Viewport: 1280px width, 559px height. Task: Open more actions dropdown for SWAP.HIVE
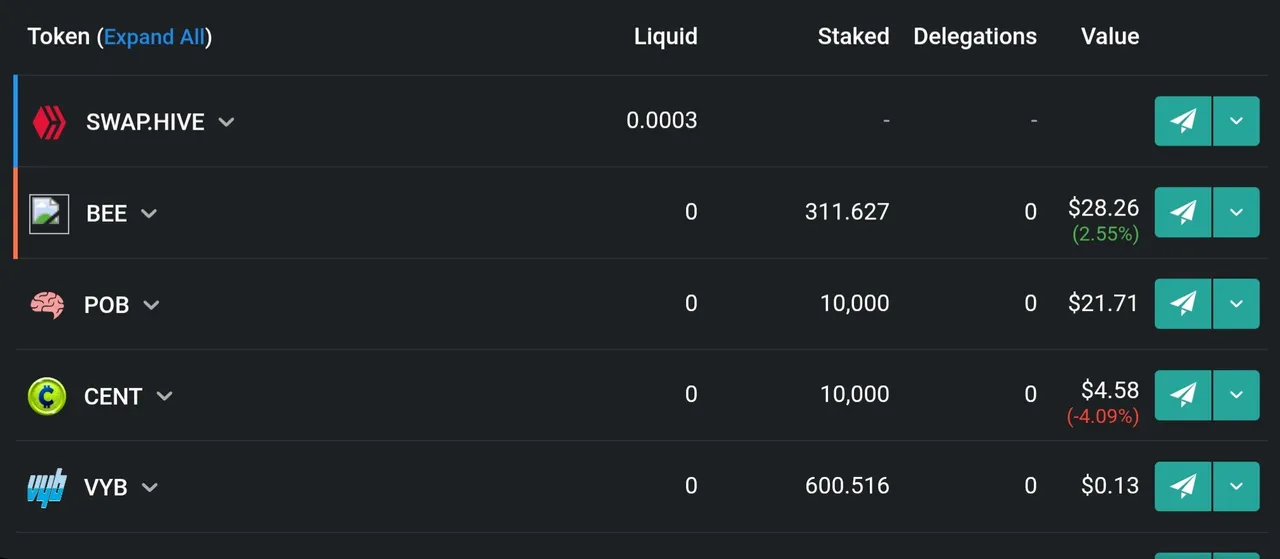pos(1236,121)
